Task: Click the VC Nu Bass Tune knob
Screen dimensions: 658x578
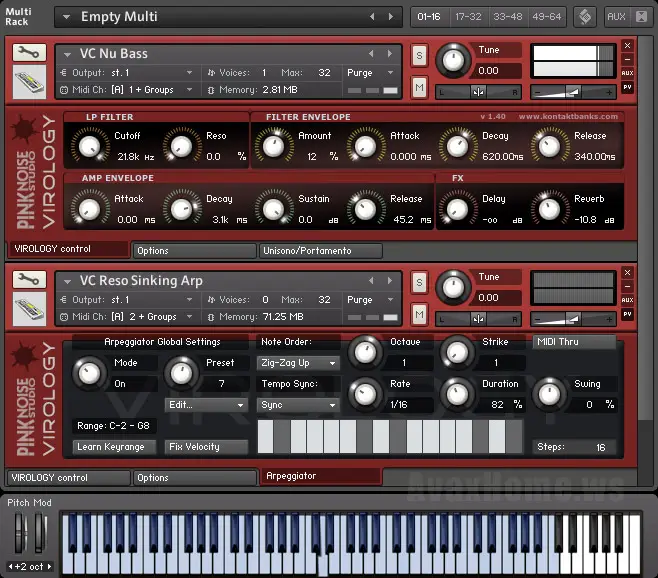Action: coord(453,60)
